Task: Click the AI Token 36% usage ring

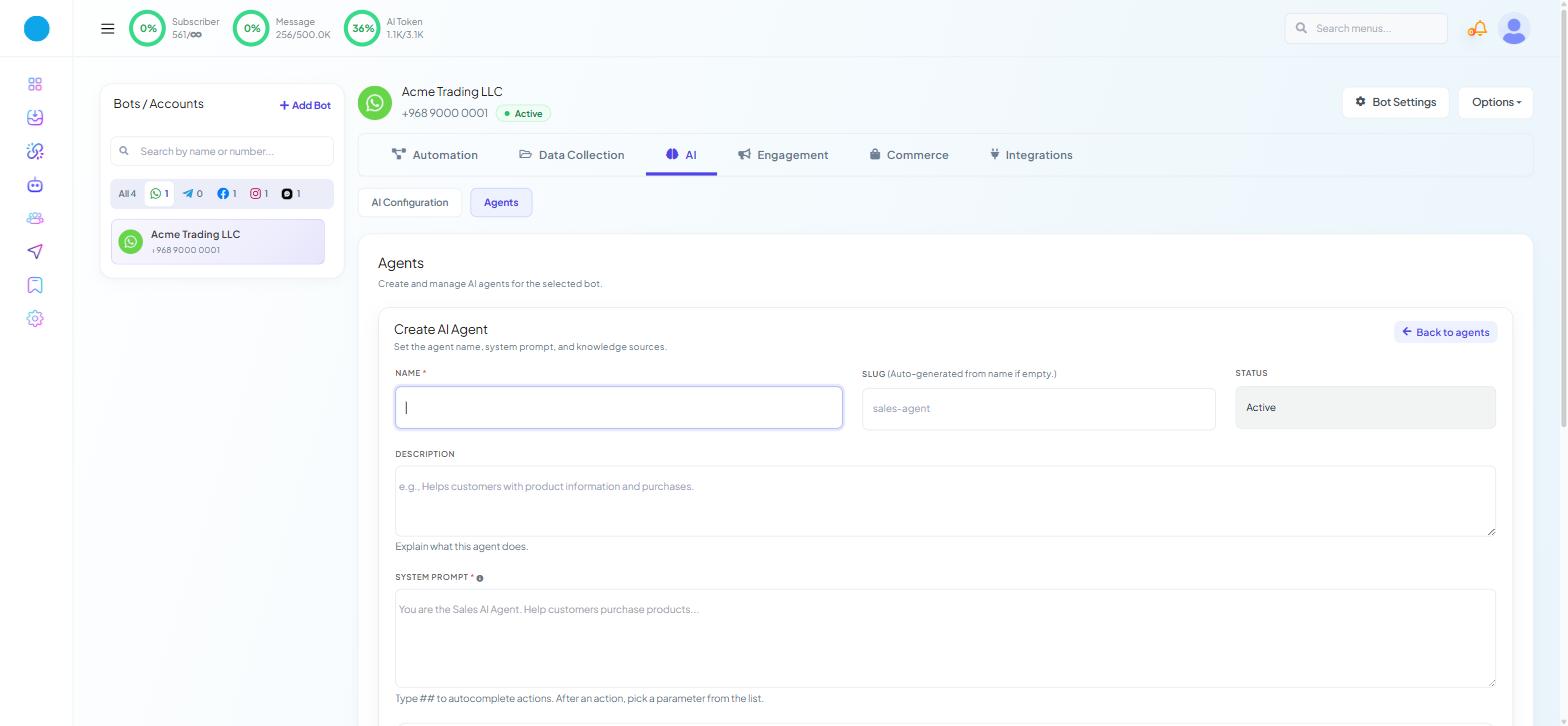Action: point(363,28)
